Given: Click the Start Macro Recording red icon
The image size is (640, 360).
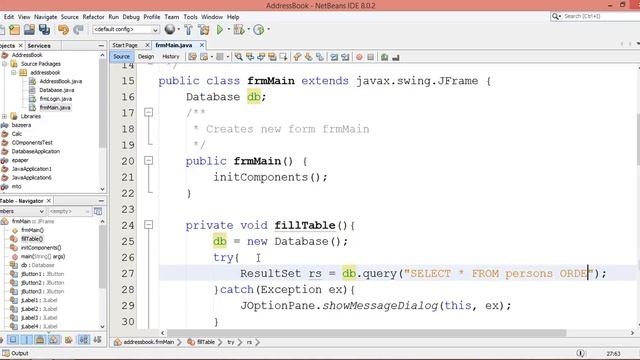Looking at the screenshot, I should [x=359, y=57].
